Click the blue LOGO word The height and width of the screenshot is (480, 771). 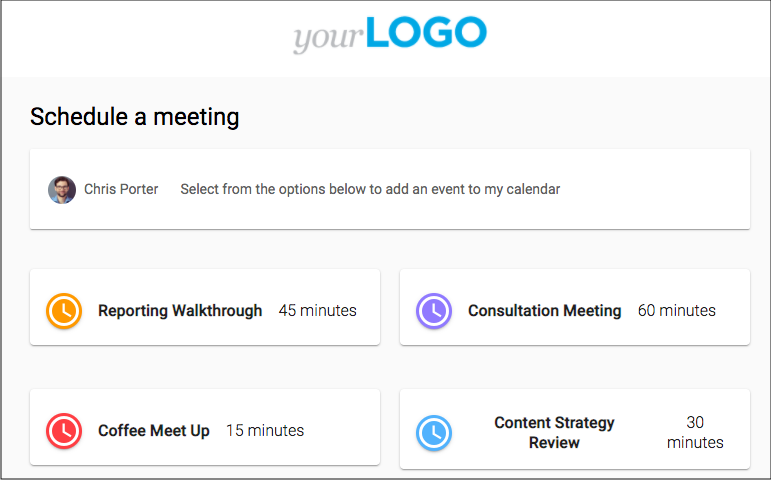click(426, 32)
